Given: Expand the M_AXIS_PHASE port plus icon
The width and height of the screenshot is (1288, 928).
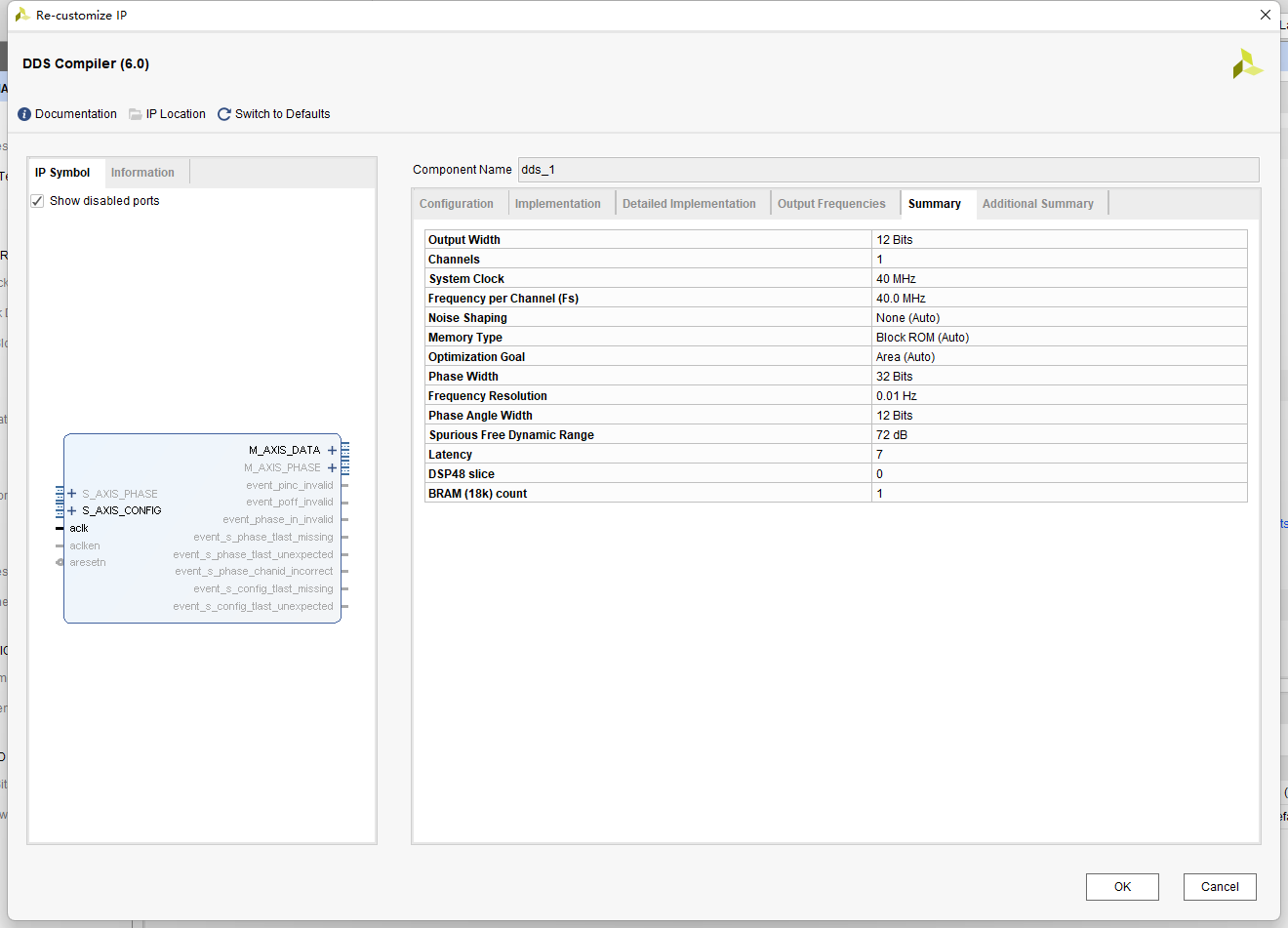Looking at the screenshot, I should 332,467.
